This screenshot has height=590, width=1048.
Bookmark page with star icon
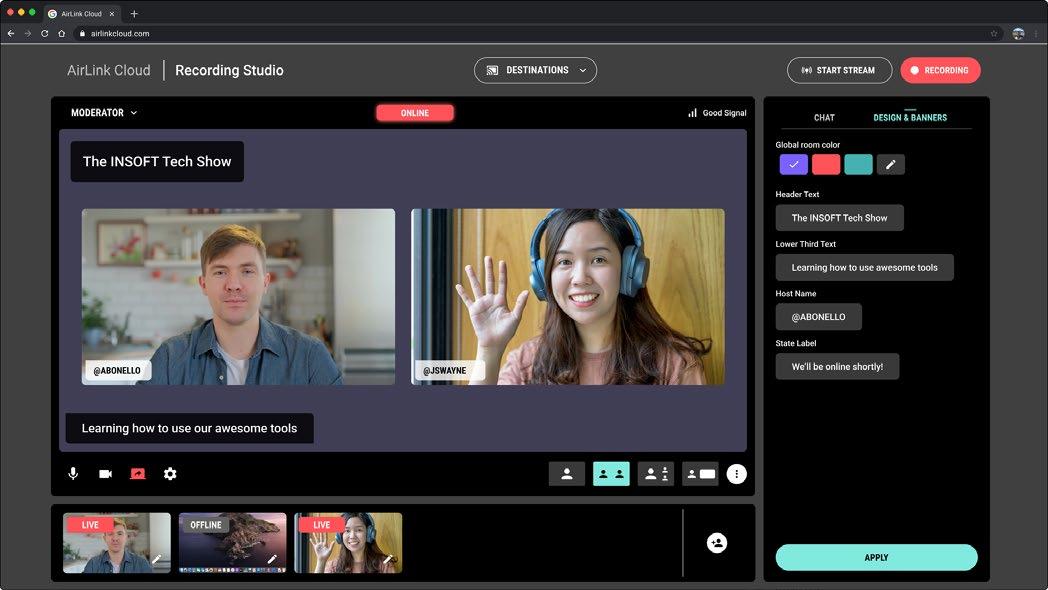(x=994, y=33)
